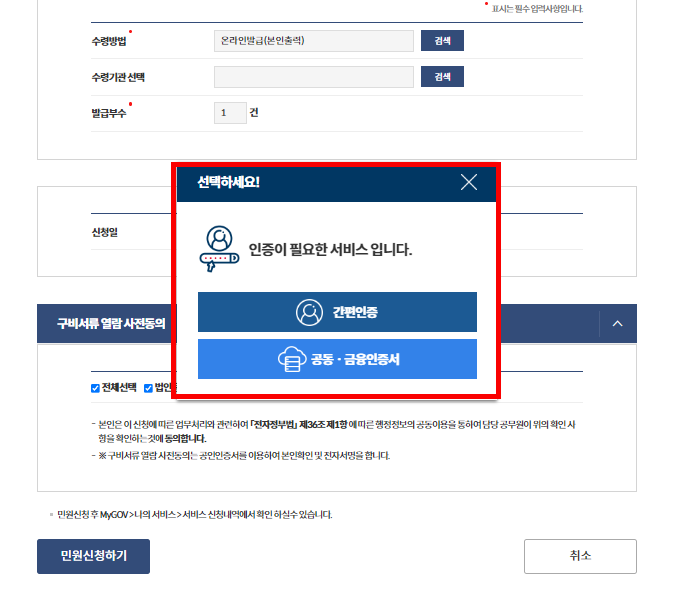
Task: Focus the 수령방법 field showing 온라인발급(본인출력)
Action: tap(314, 41)
